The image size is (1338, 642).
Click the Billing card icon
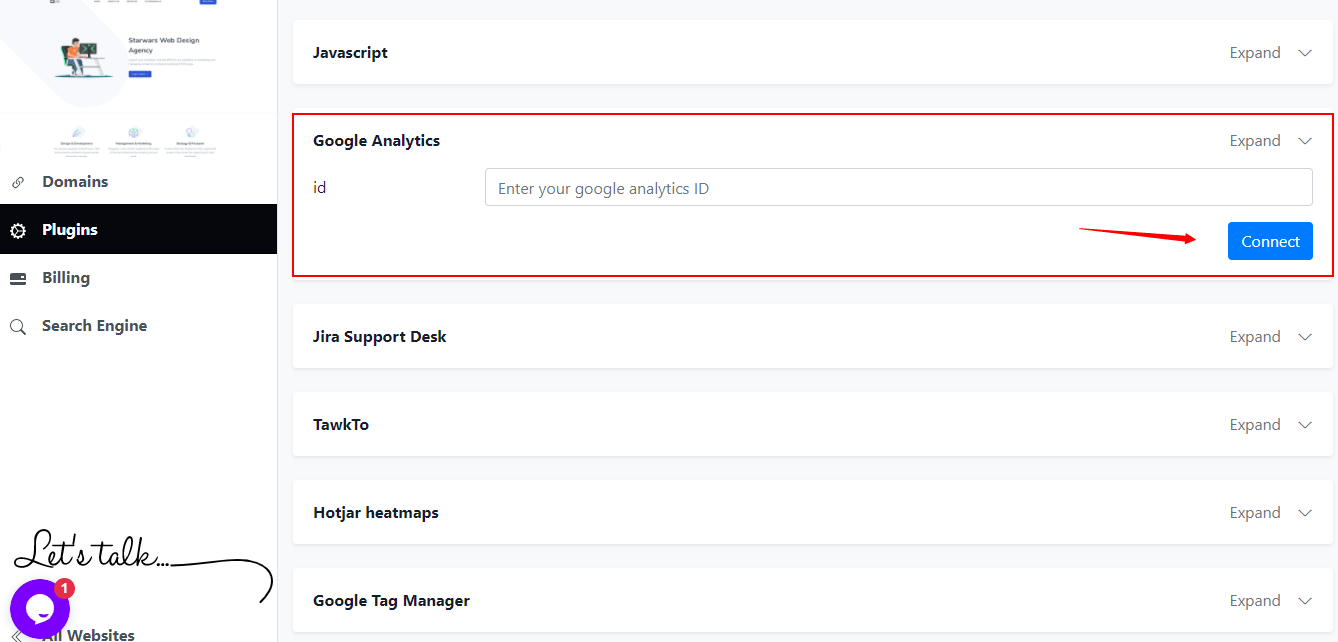pyautogui.click(x=18, y=278)
